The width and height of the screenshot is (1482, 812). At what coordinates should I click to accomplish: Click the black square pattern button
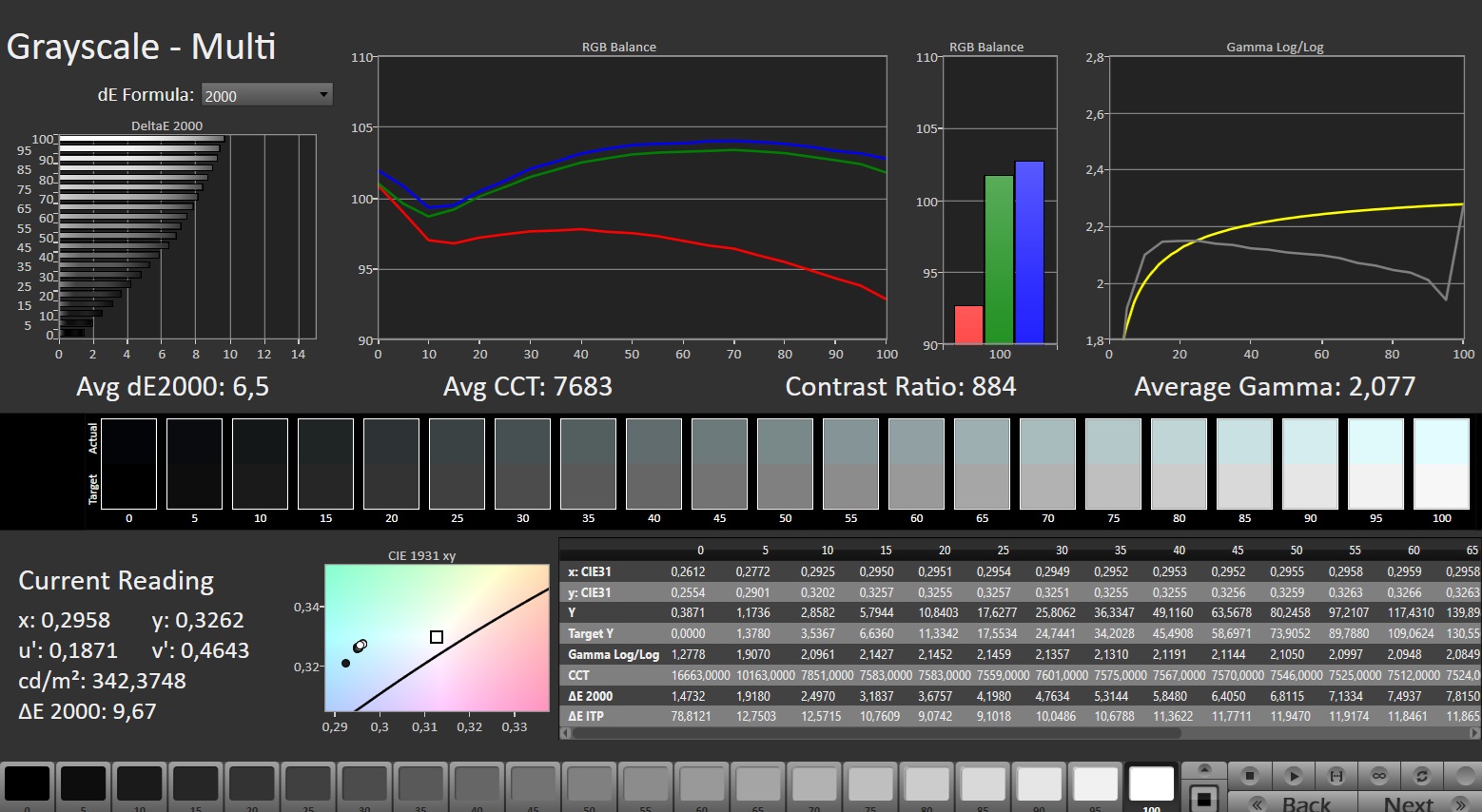click(x=1204, y=797)
